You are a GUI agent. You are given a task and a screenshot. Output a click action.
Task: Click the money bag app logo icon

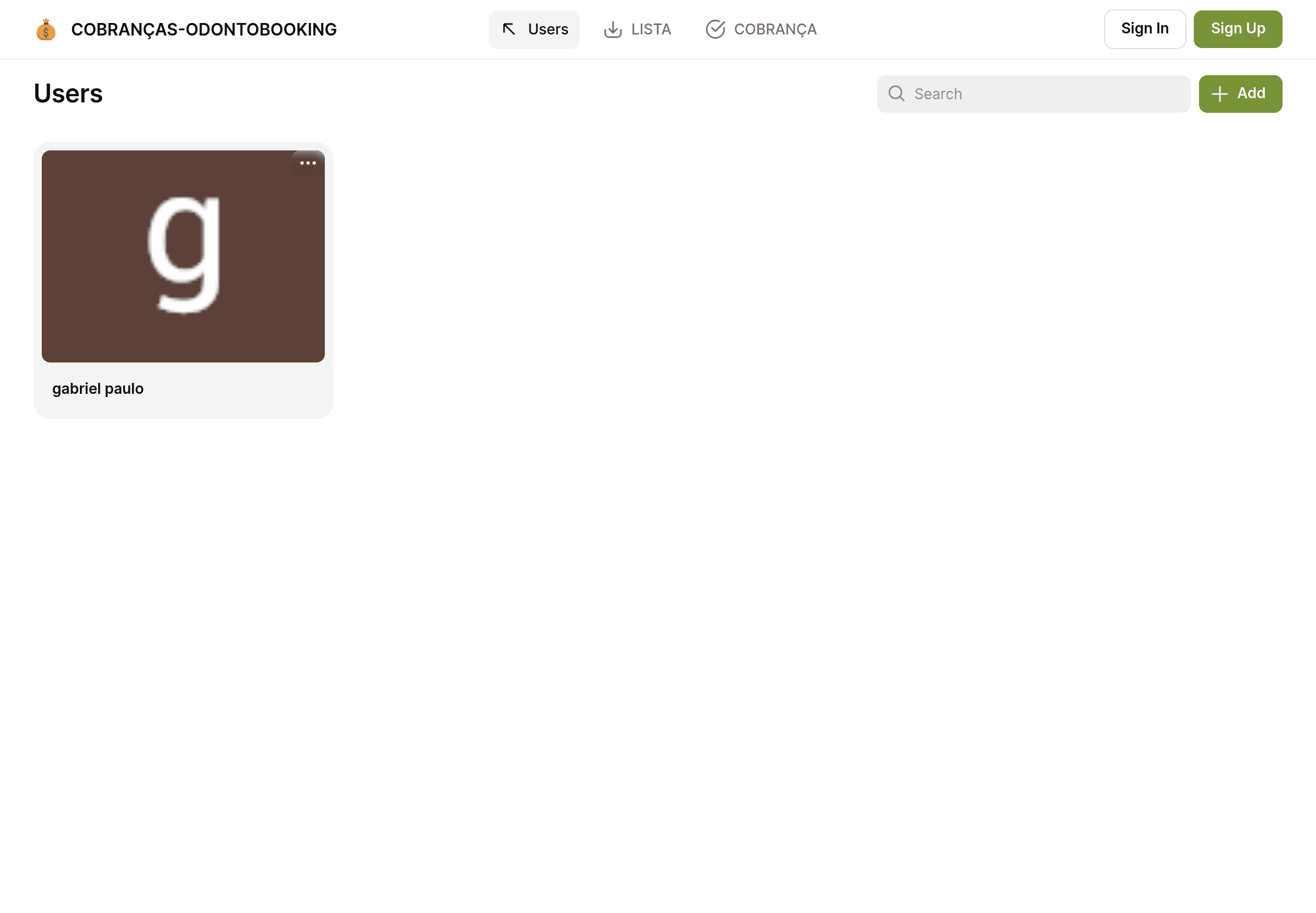[46, 29]
